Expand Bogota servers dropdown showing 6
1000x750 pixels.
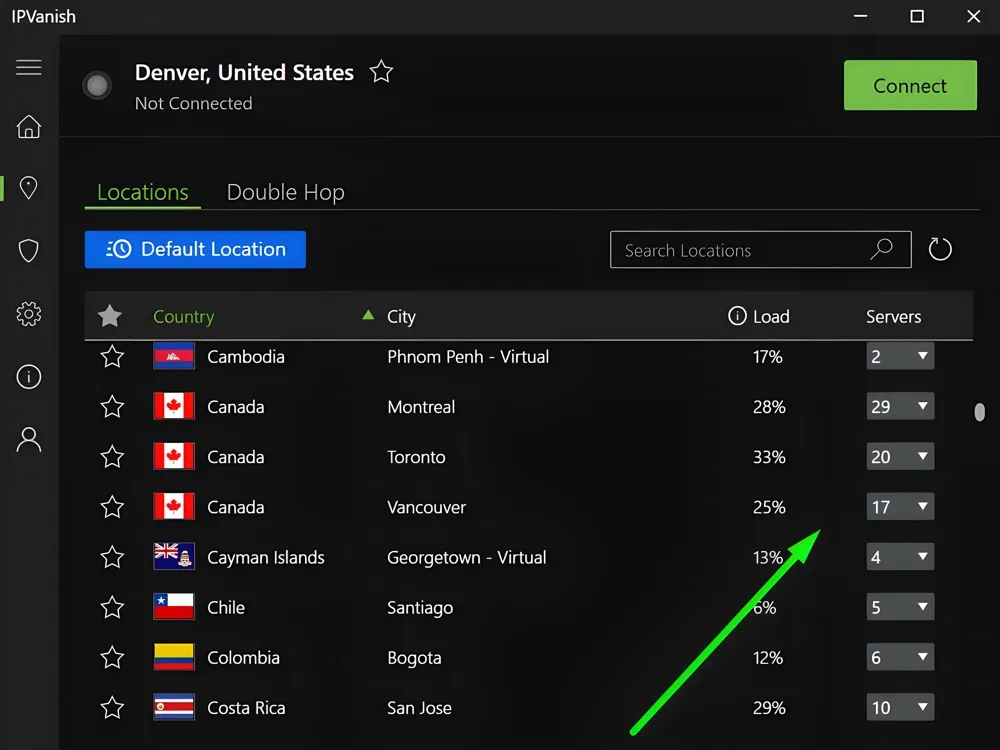[x=900, y=657]
